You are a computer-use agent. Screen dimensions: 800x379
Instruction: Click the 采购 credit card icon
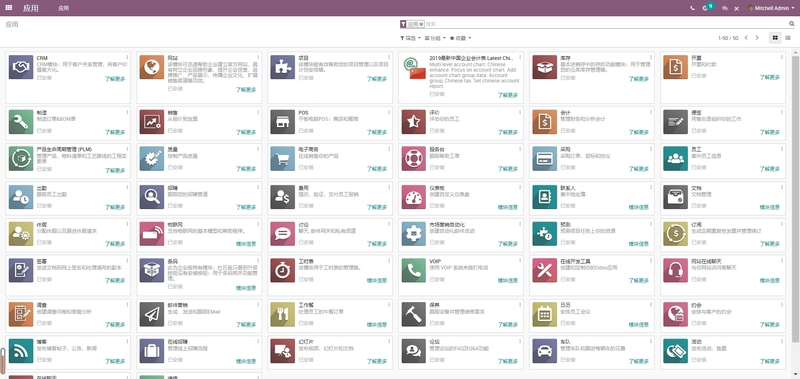[x=544, y=159]
